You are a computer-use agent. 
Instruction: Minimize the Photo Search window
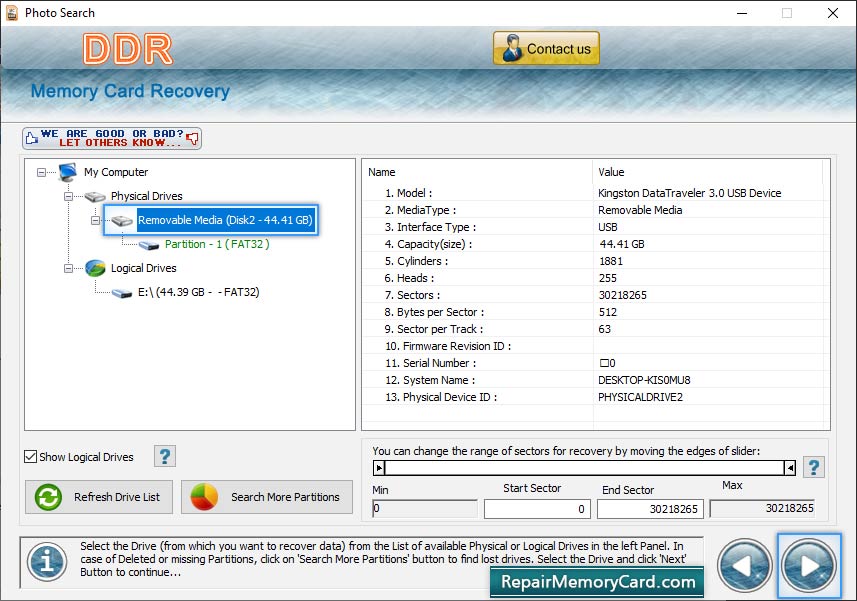coord(742,13)
